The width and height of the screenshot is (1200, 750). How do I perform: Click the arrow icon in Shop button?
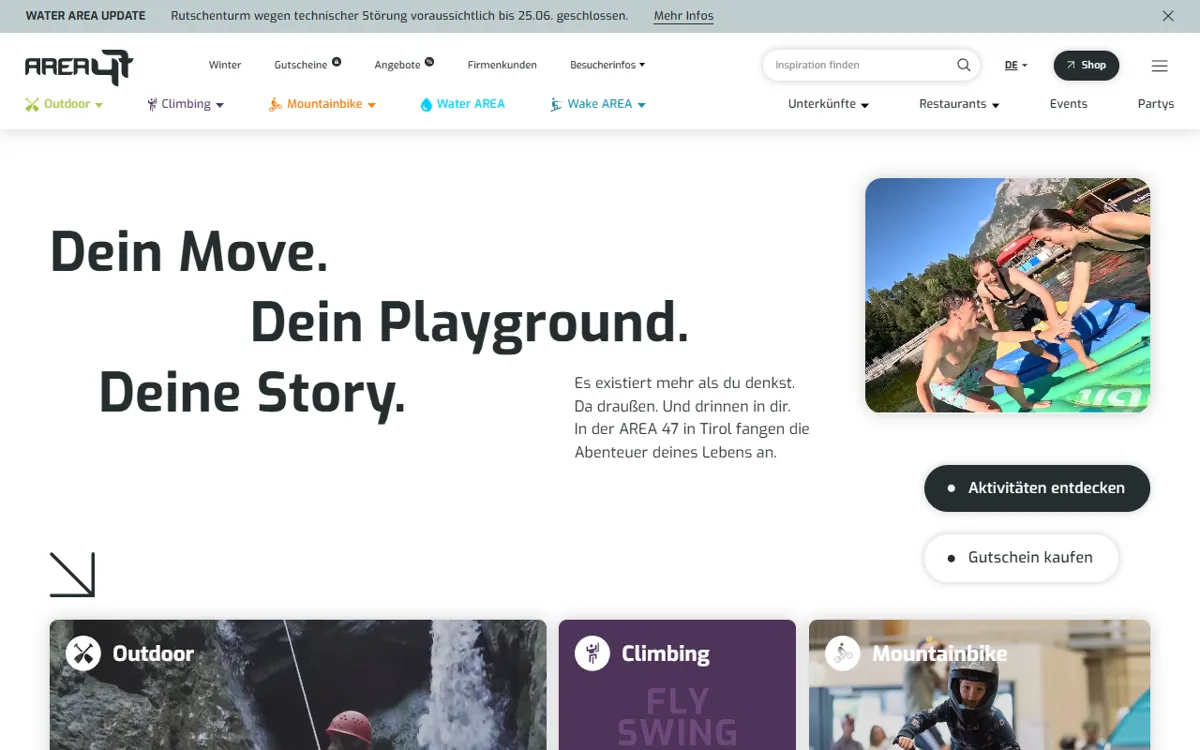(1072, 65)
